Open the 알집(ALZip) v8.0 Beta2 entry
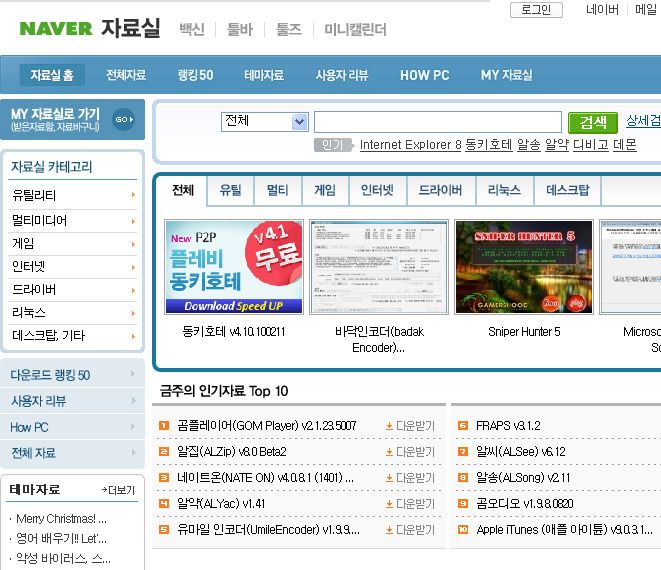The image size is (661, 570). [231, 452]
